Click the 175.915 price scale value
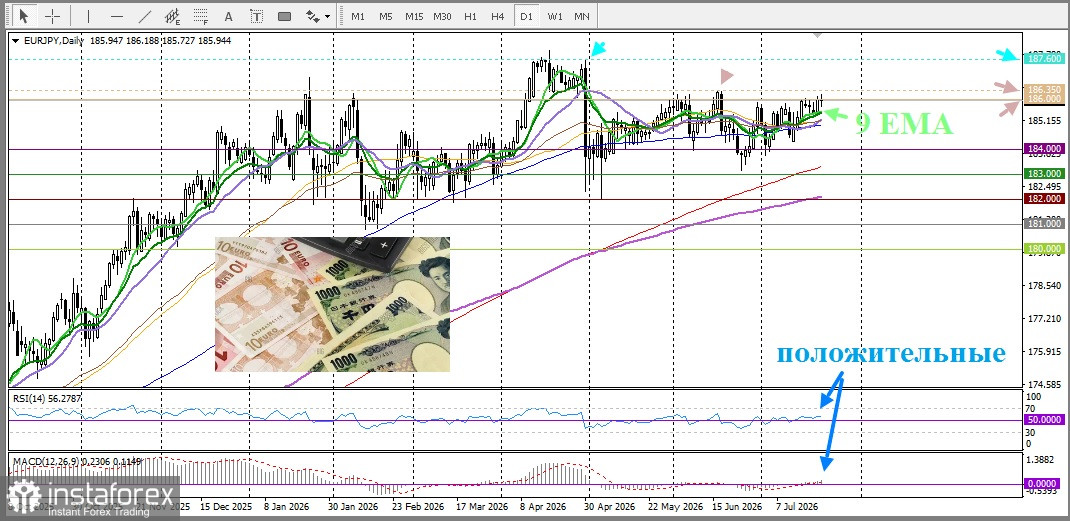1070x521 pixels. [x=1043, y=352]
